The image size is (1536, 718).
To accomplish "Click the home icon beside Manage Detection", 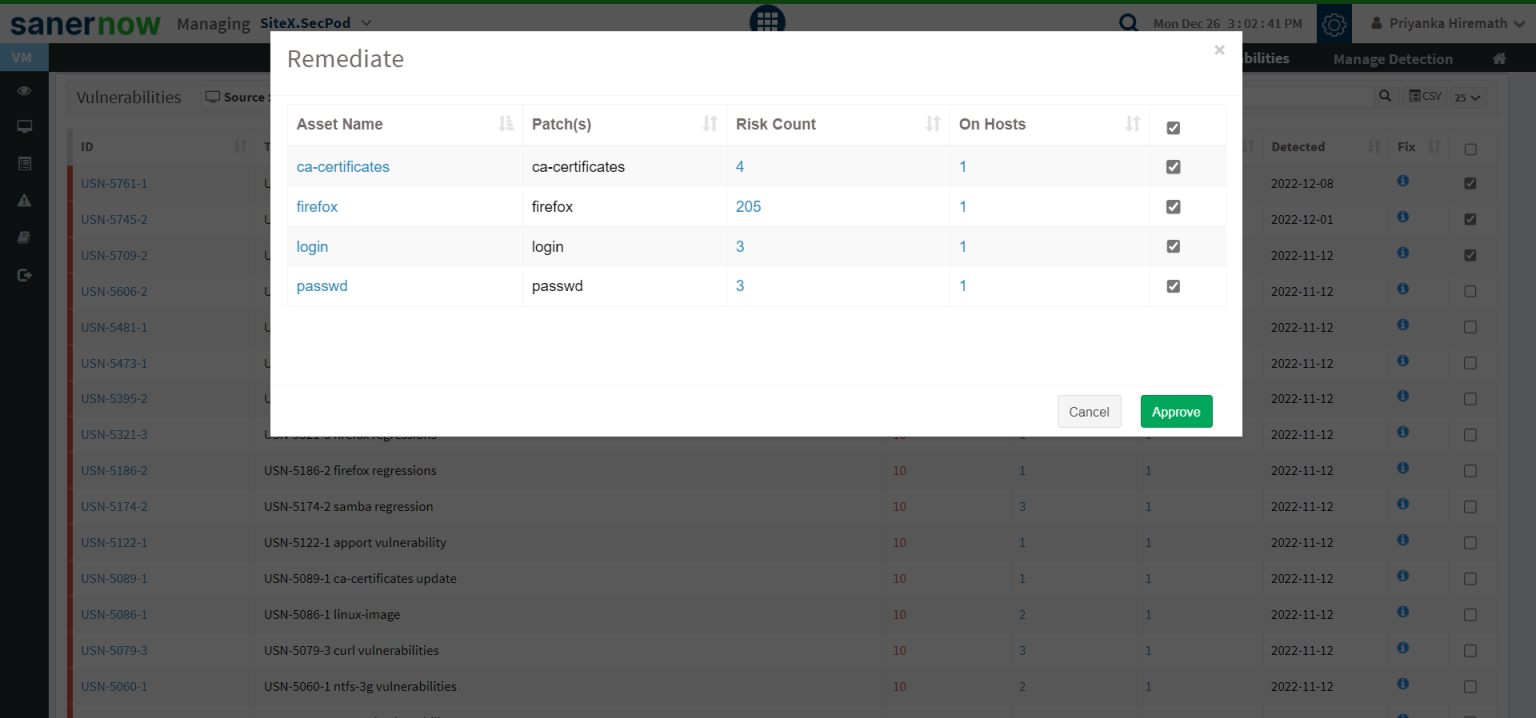I will [1498, 58].
